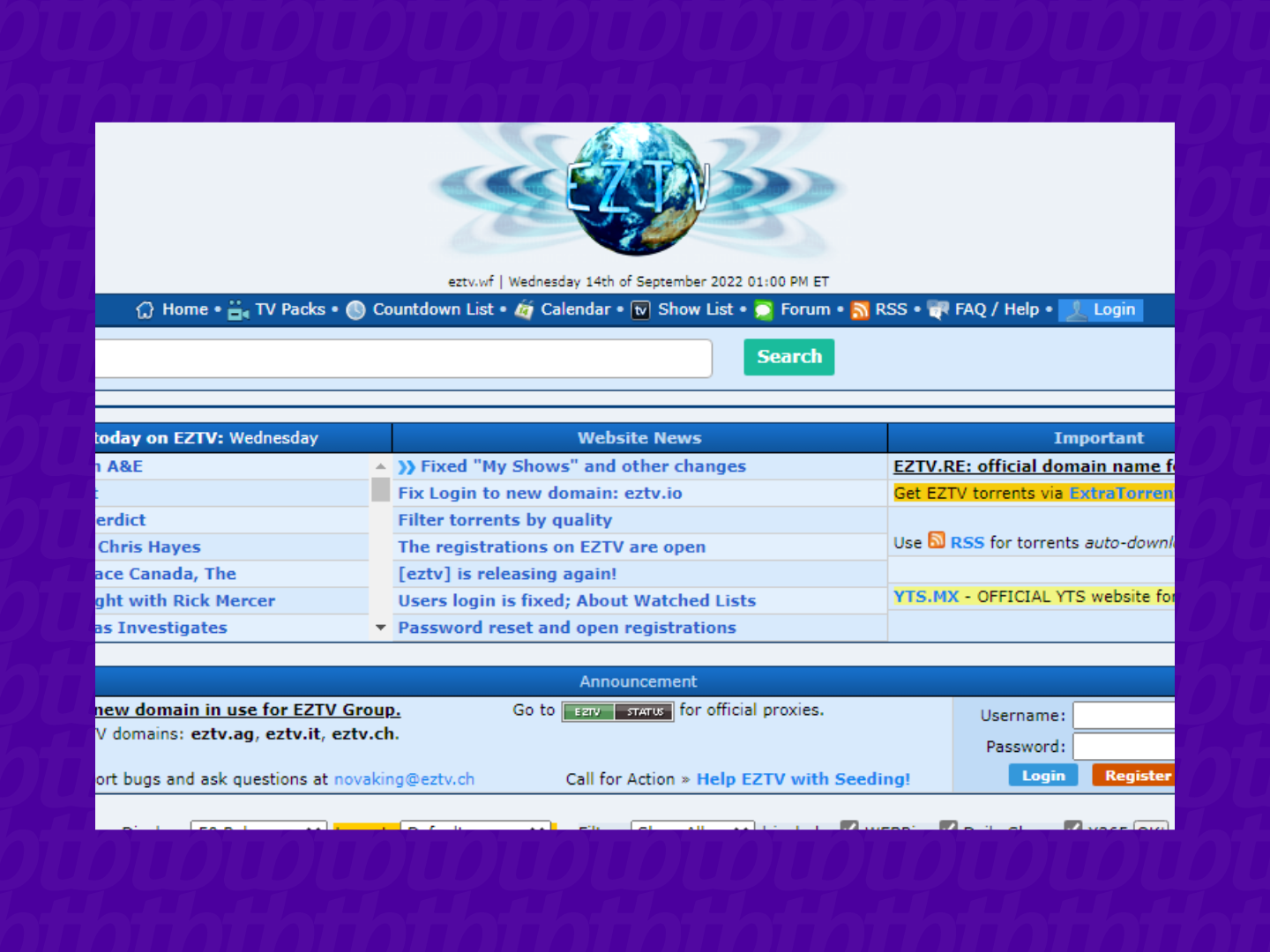Click the Home house icon
Image resolution: width=1270 pixels, height=952 pixels.
[145, 310]
